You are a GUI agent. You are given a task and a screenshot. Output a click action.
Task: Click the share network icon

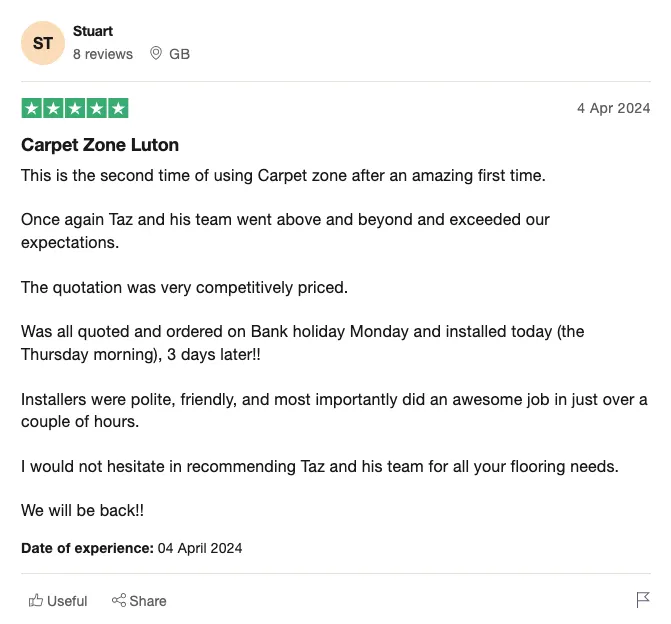(x=119, y=600)
